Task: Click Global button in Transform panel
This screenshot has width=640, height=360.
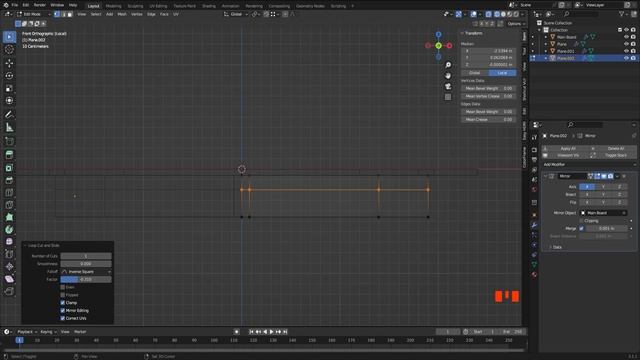Action: click(x=475, y=73)
